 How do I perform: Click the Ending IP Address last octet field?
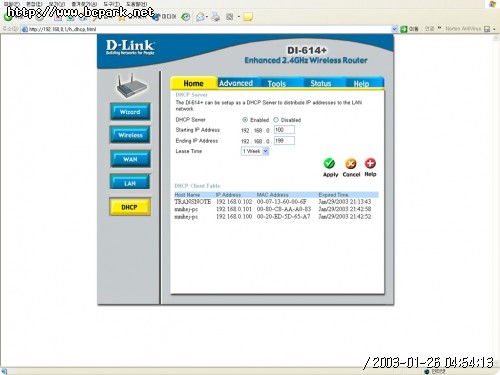[x=284, y=141]
